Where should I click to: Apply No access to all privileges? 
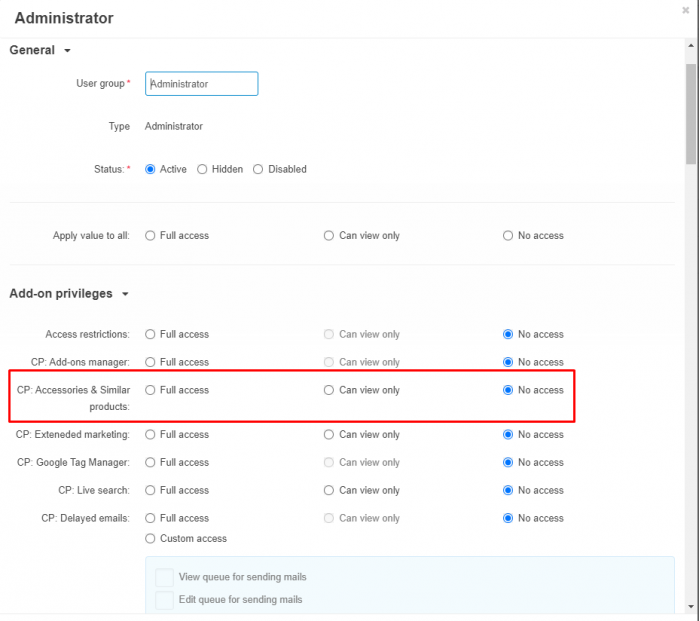(508, 235)
